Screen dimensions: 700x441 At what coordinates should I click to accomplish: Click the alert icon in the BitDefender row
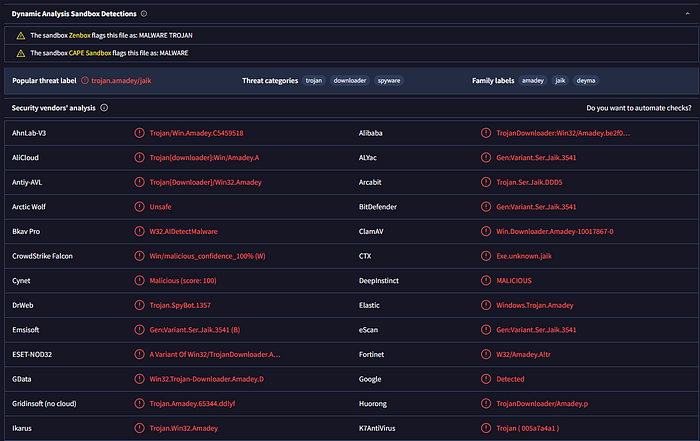click(x=486, y=207)
